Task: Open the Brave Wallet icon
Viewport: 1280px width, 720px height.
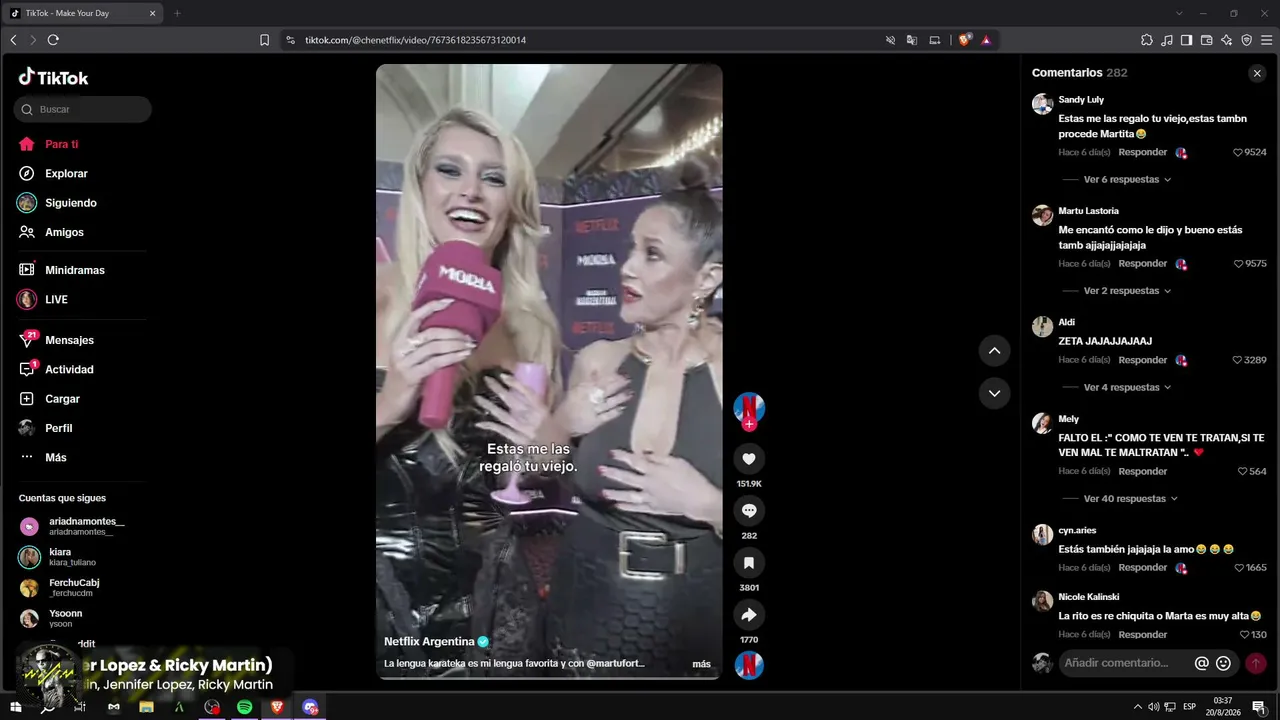Action: (x=1206, y=40)
